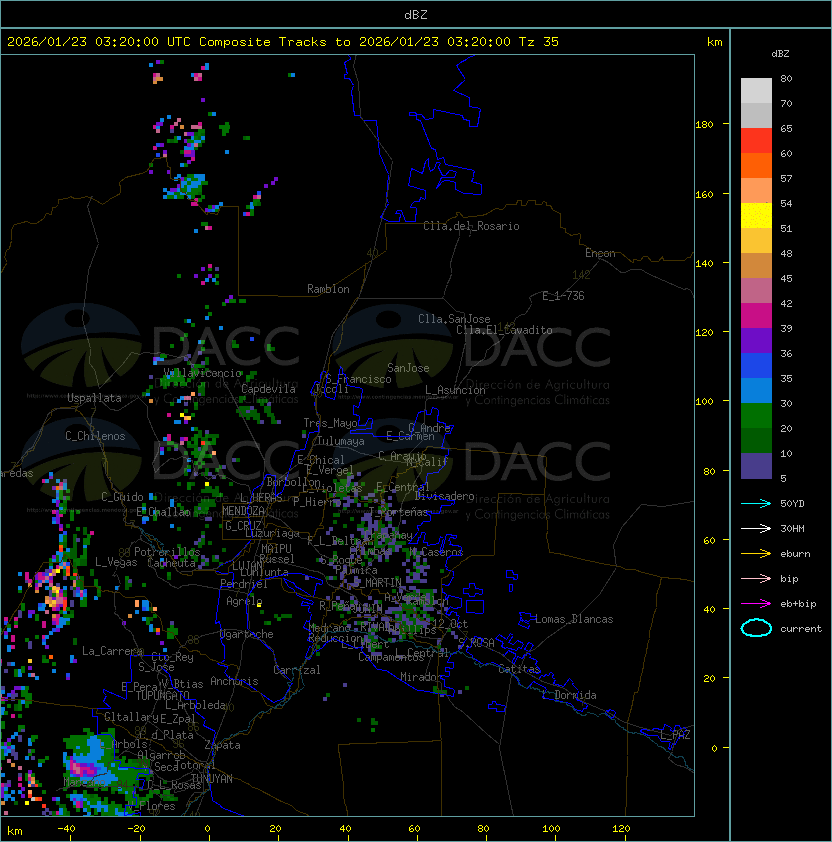Pick the light grey 80 dBZ legend swatch
832x842 pixels.
pos(756,90)
